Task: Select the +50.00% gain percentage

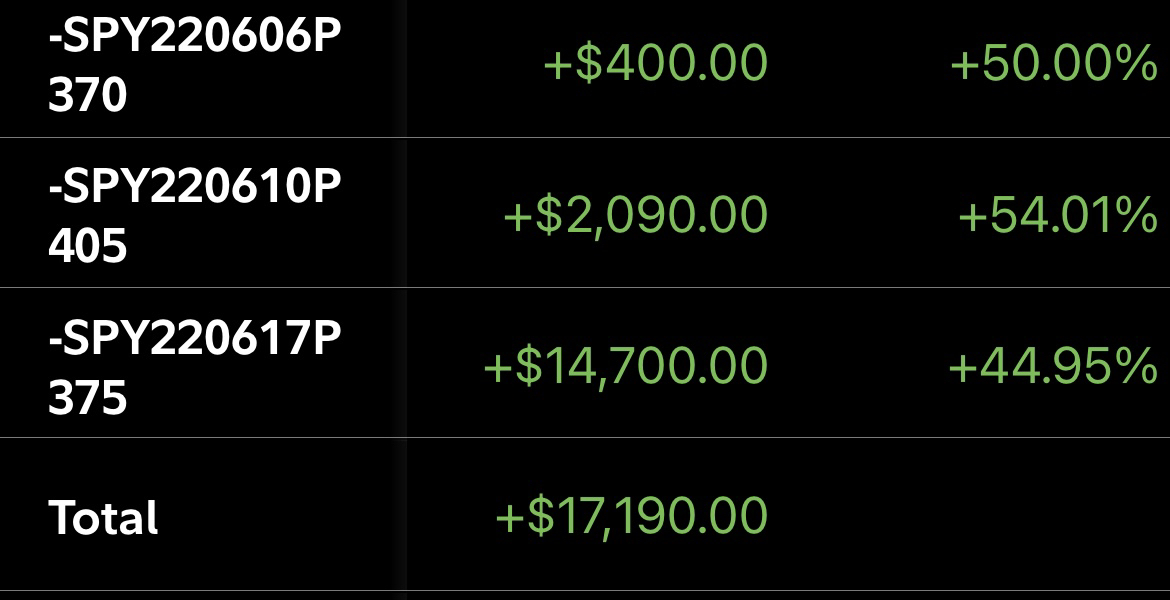Action: point(1053,64)
